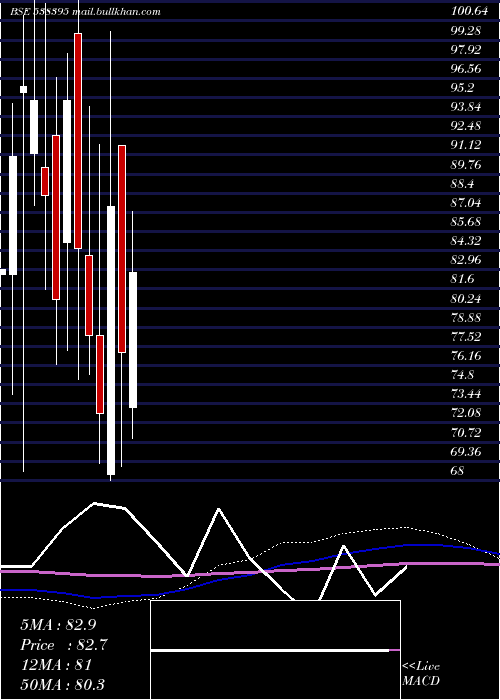The width and height of the screenshot is (500, 700).
Task: Click price axis label 84.32
Action: coord(466,241)
